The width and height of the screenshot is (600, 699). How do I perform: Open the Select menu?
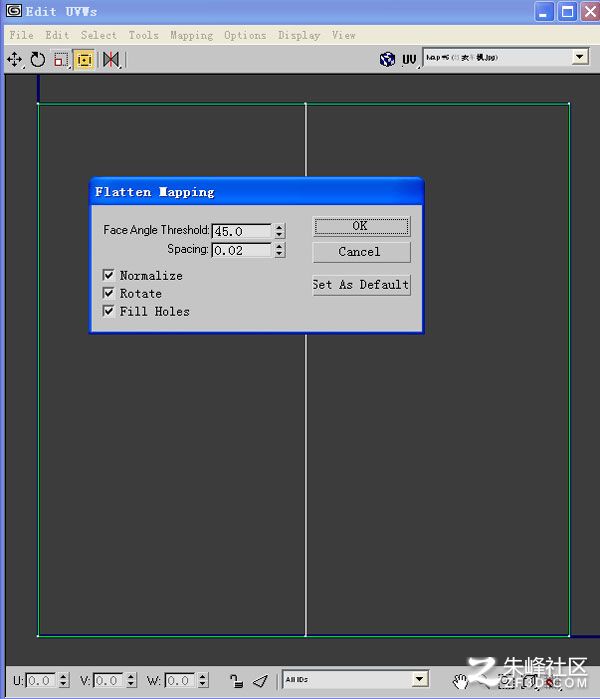[99, 35]
